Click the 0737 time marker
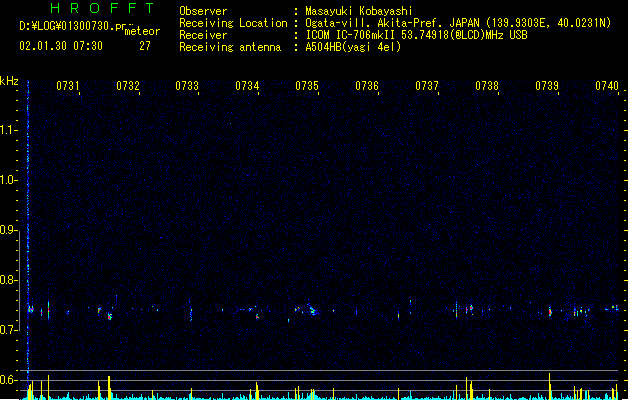629x400 pixels. click(427, 86)
